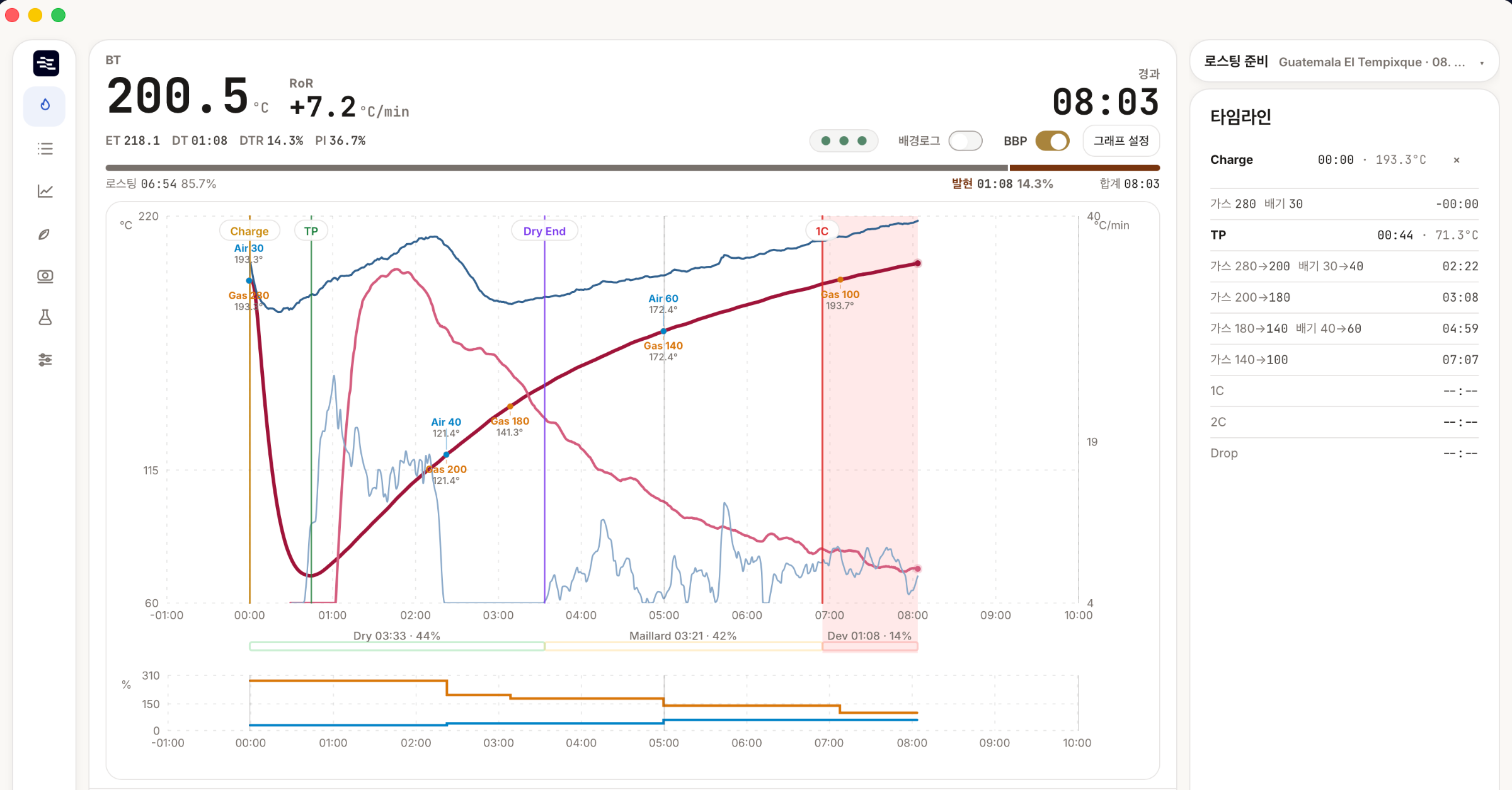The height and width of the screenshot is (790, 1512).
Task: Click the DTR 14.3% readout
Action: click(271, 140)
